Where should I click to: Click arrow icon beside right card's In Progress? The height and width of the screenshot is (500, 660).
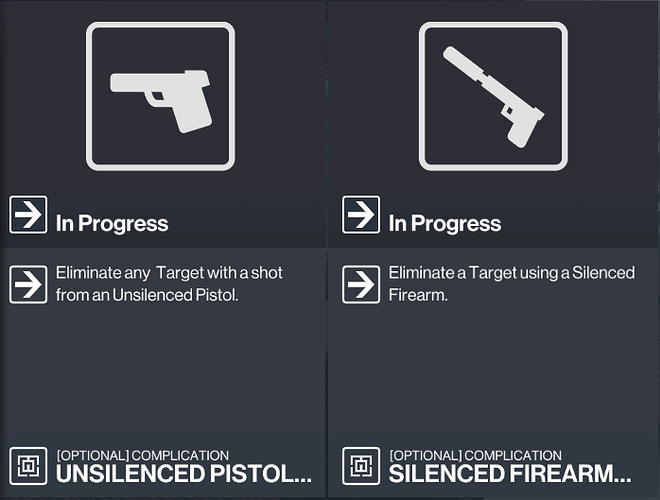361,215
